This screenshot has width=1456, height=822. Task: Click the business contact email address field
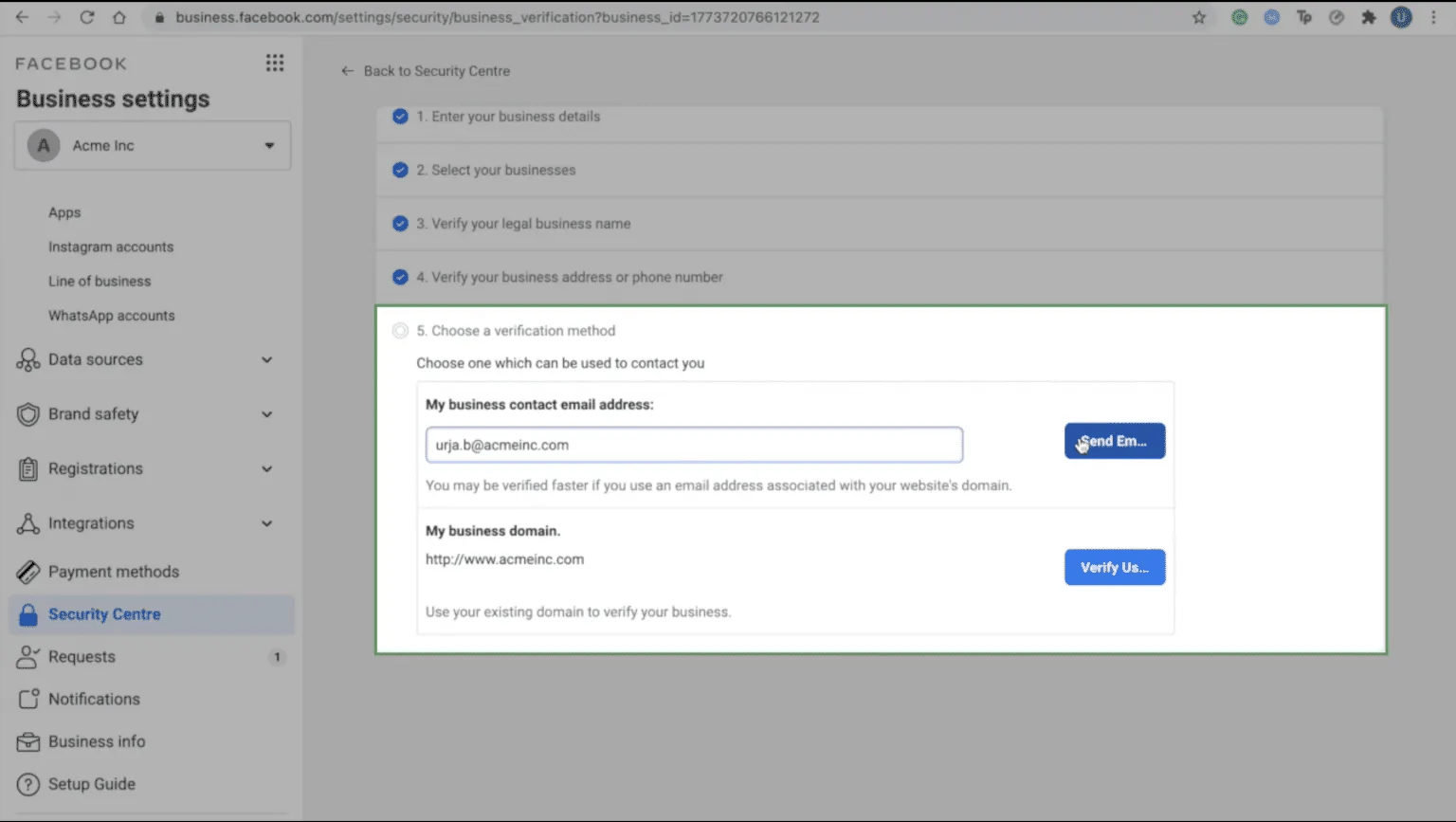point(694,445)
